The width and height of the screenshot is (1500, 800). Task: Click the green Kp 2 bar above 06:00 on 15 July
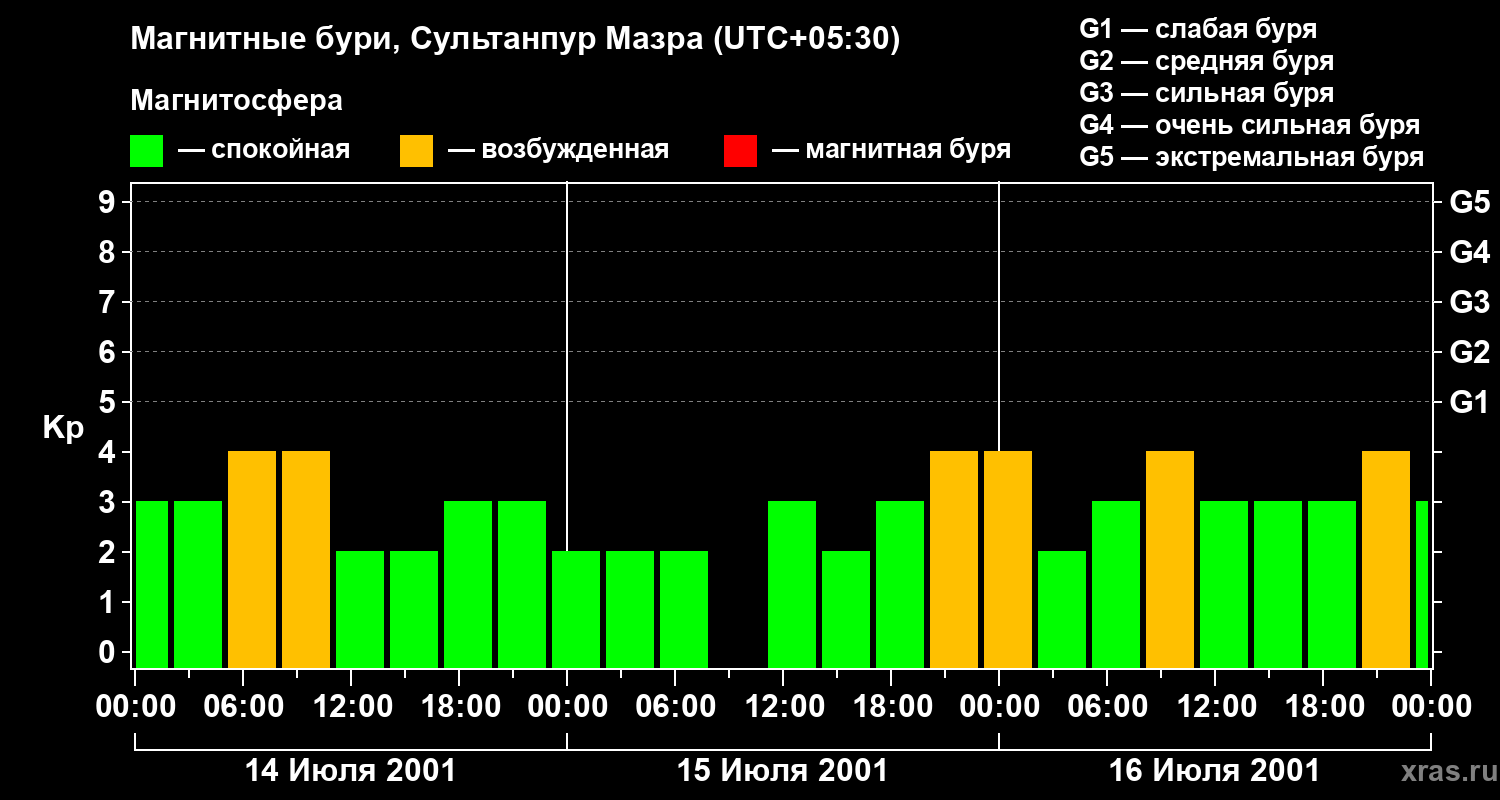(684, 610)
